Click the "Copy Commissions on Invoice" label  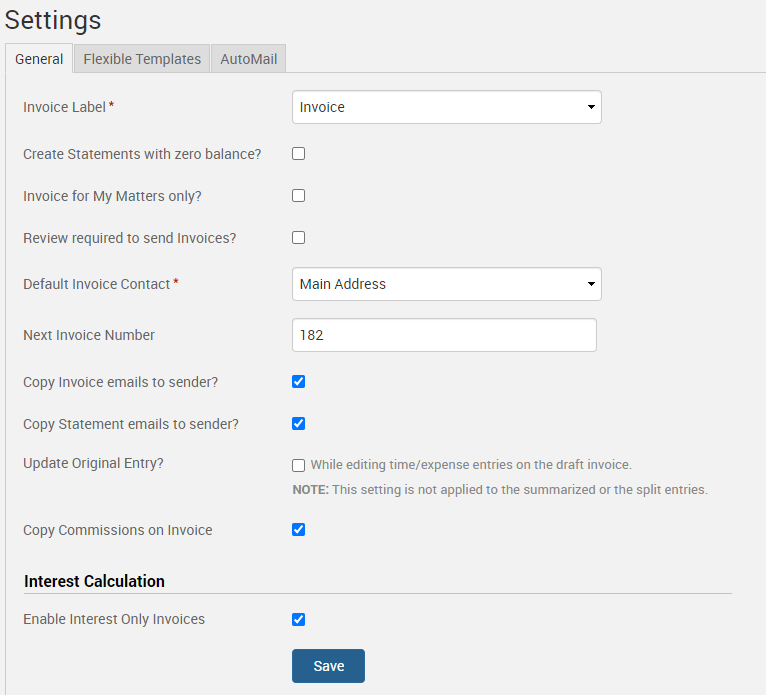pyautogui.click(x=118, y=530)
